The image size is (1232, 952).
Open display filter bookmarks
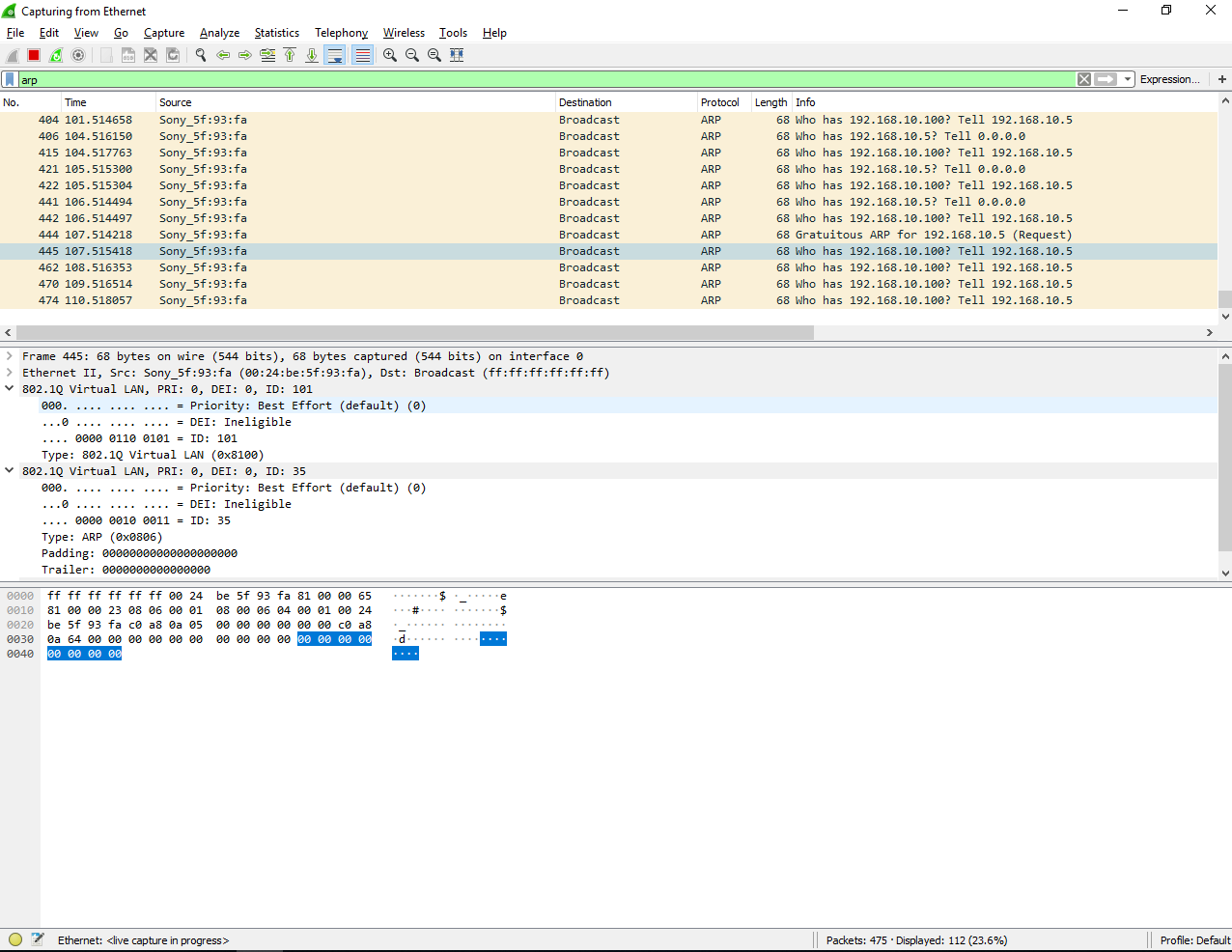[x=10, y=79]
